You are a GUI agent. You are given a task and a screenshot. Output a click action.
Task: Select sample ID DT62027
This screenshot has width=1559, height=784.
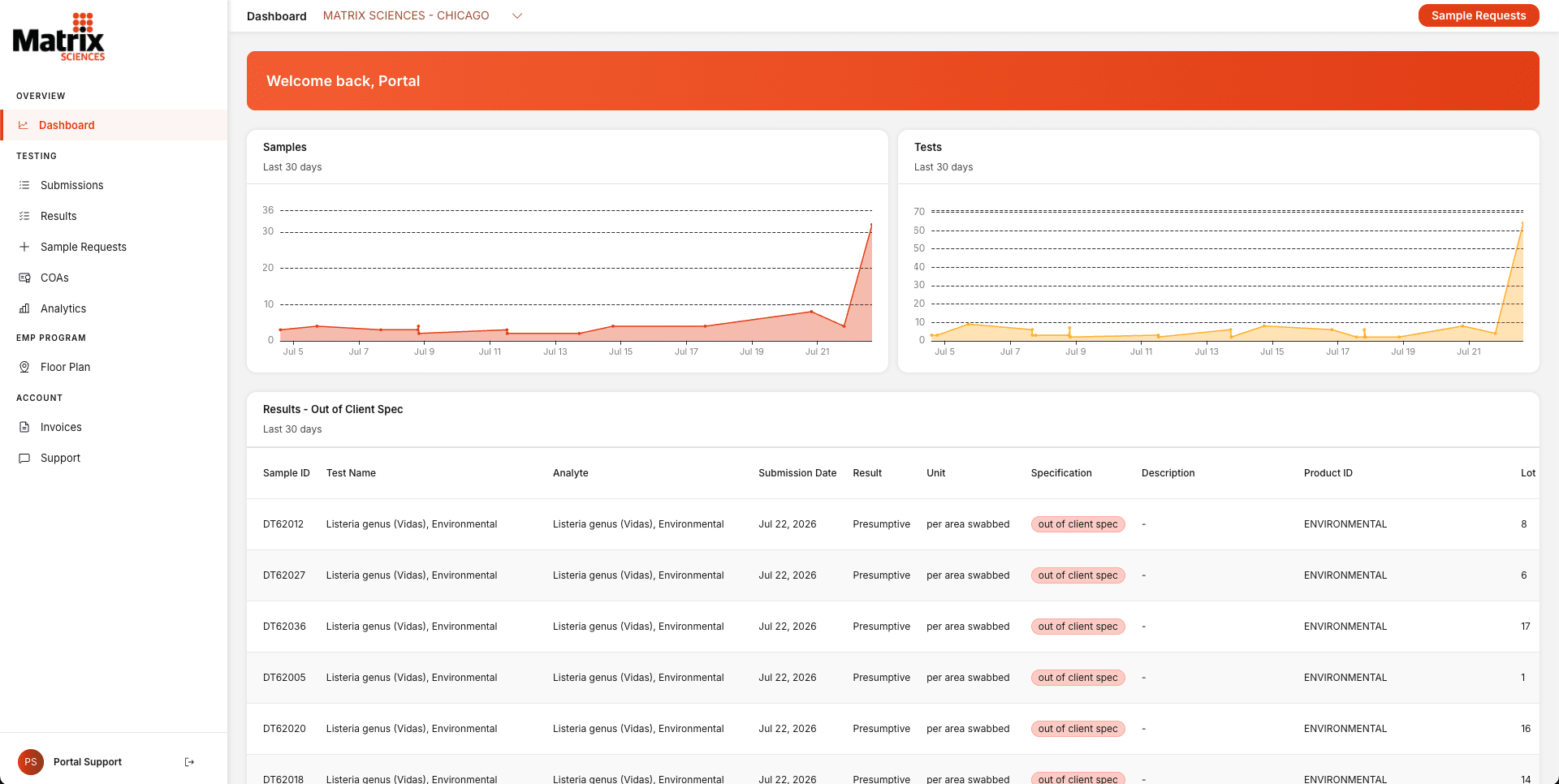(284, 575)
